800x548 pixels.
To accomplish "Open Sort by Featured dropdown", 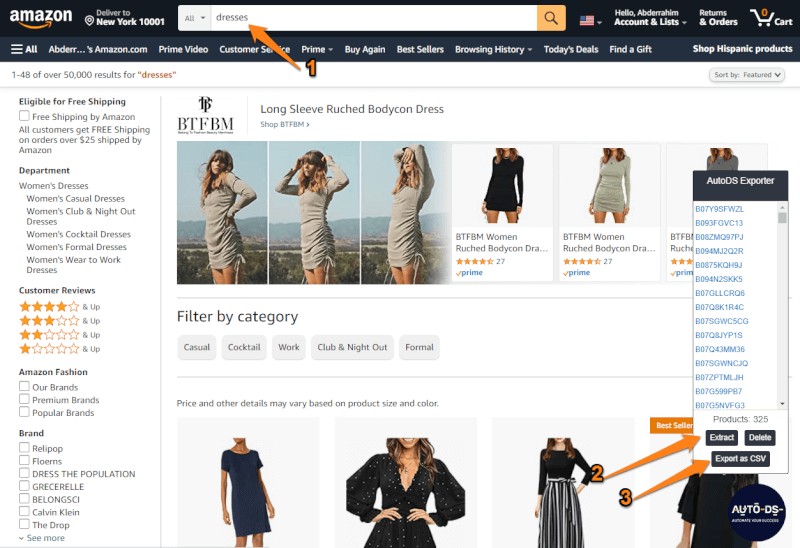I will coord(746,74).
